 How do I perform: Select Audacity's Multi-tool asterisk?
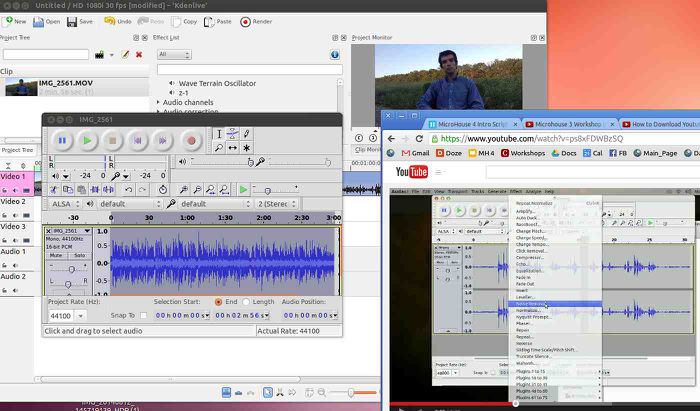coord(246,148)
